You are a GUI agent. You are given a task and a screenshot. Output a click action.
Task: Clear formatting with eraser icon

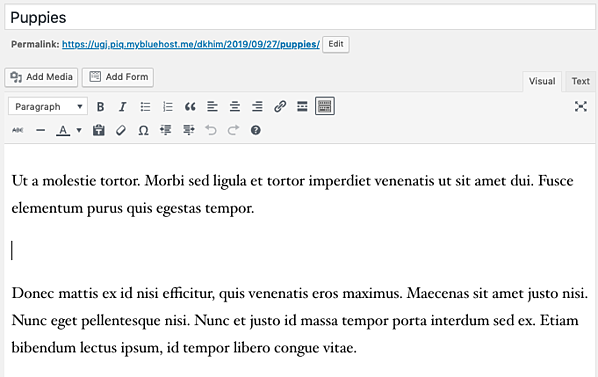tap(121, 130)
